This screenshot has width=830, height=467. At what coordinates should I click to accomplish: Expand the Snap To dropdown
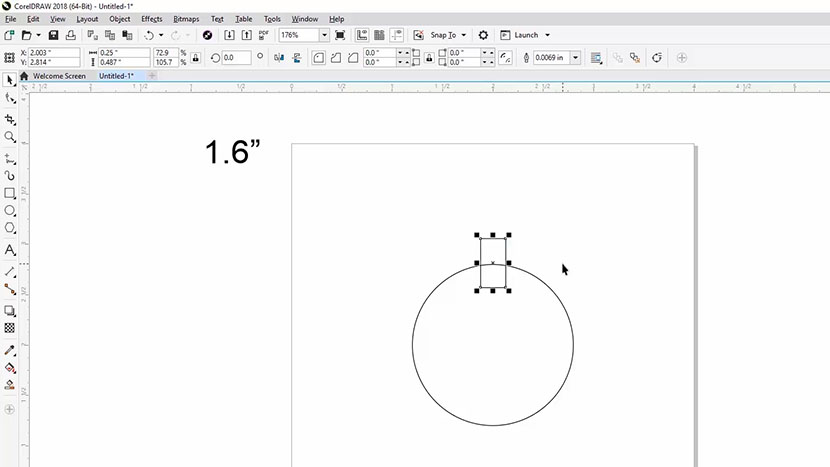pos(463,35)
